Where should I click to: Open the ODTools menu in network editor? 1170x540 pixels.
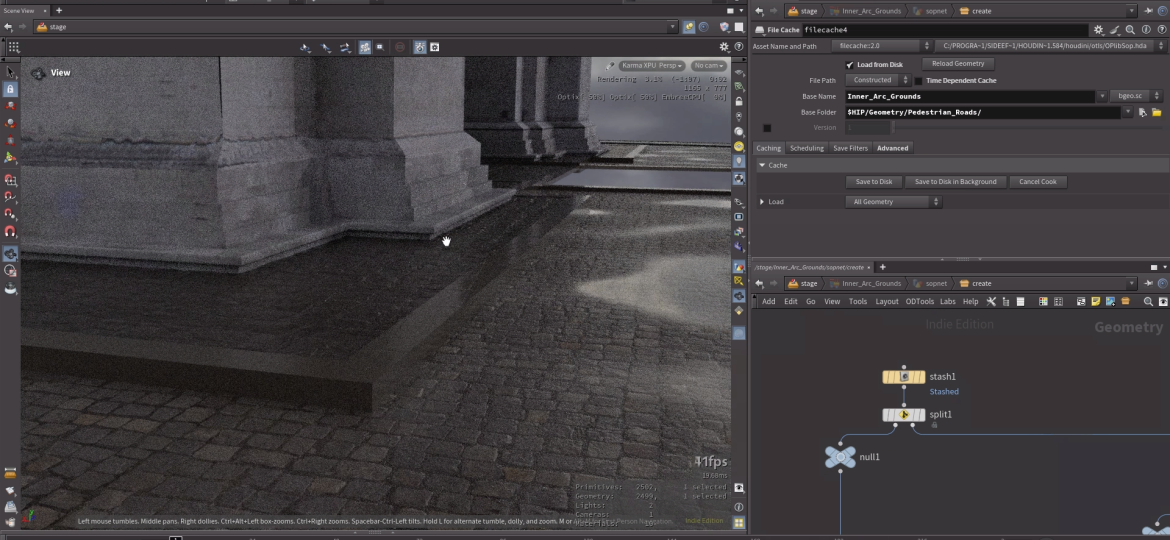point(919,301)
